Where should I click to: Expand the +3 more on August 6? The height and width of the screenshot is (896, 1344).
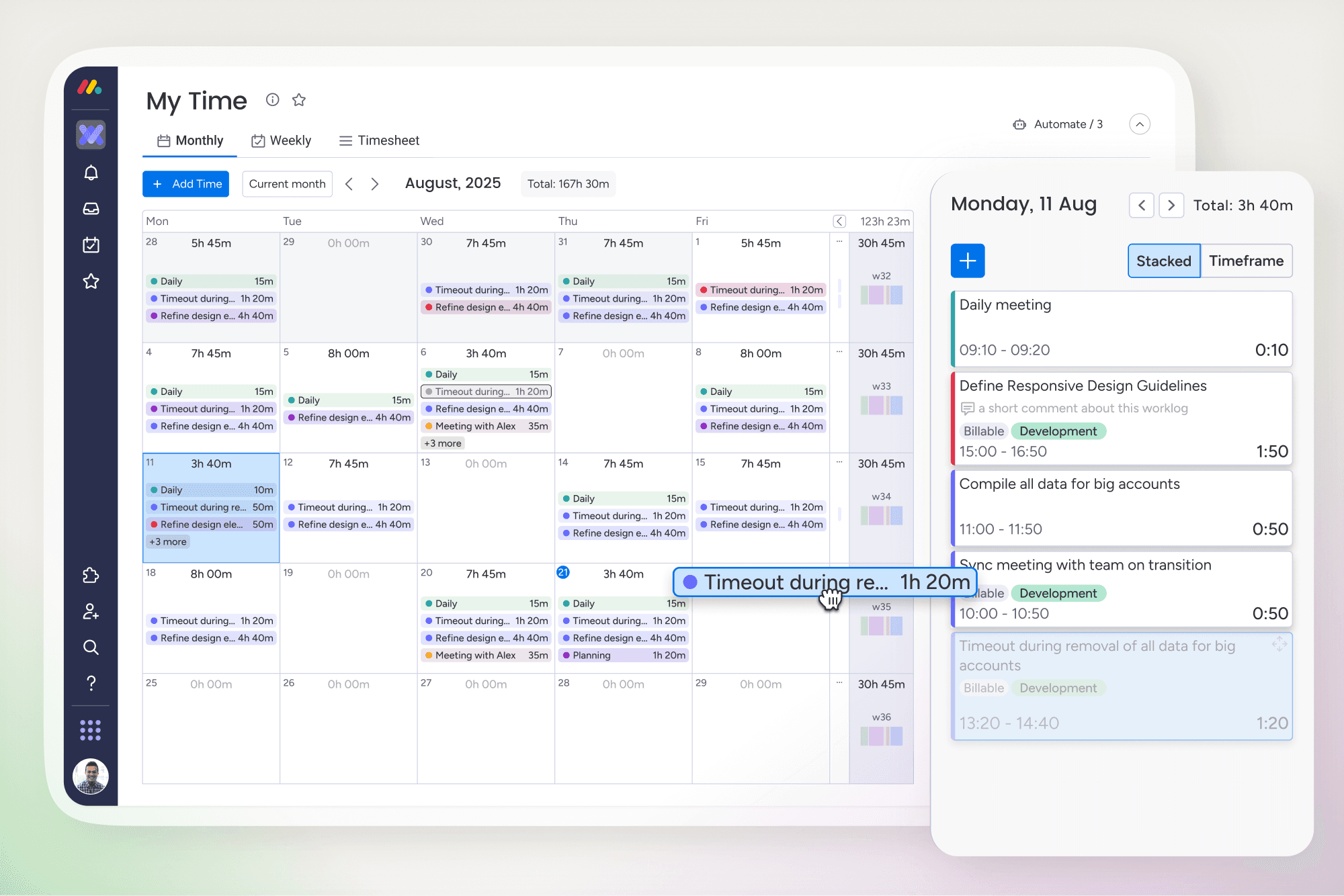point(443,443)
